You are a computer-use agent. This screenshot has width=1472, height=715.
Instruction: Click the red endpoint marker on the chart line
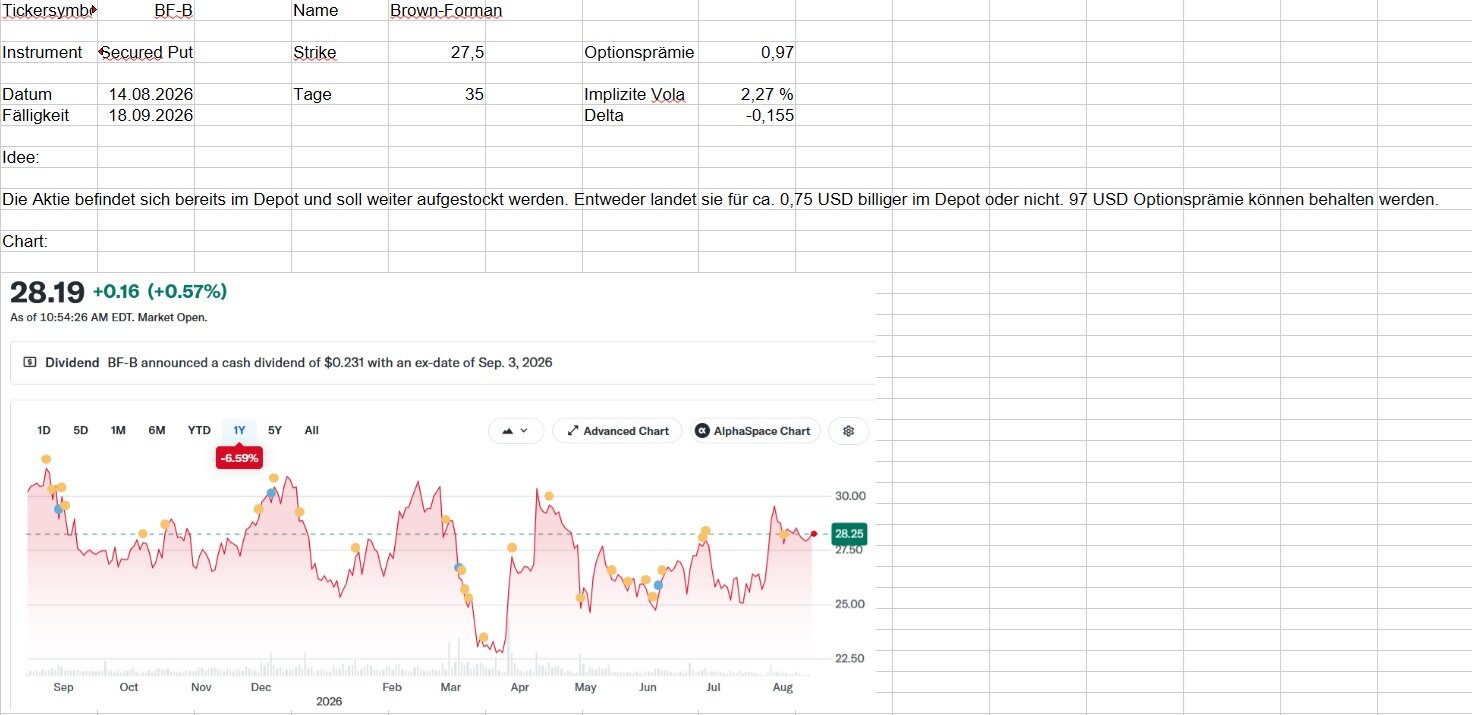click(814, 534)
